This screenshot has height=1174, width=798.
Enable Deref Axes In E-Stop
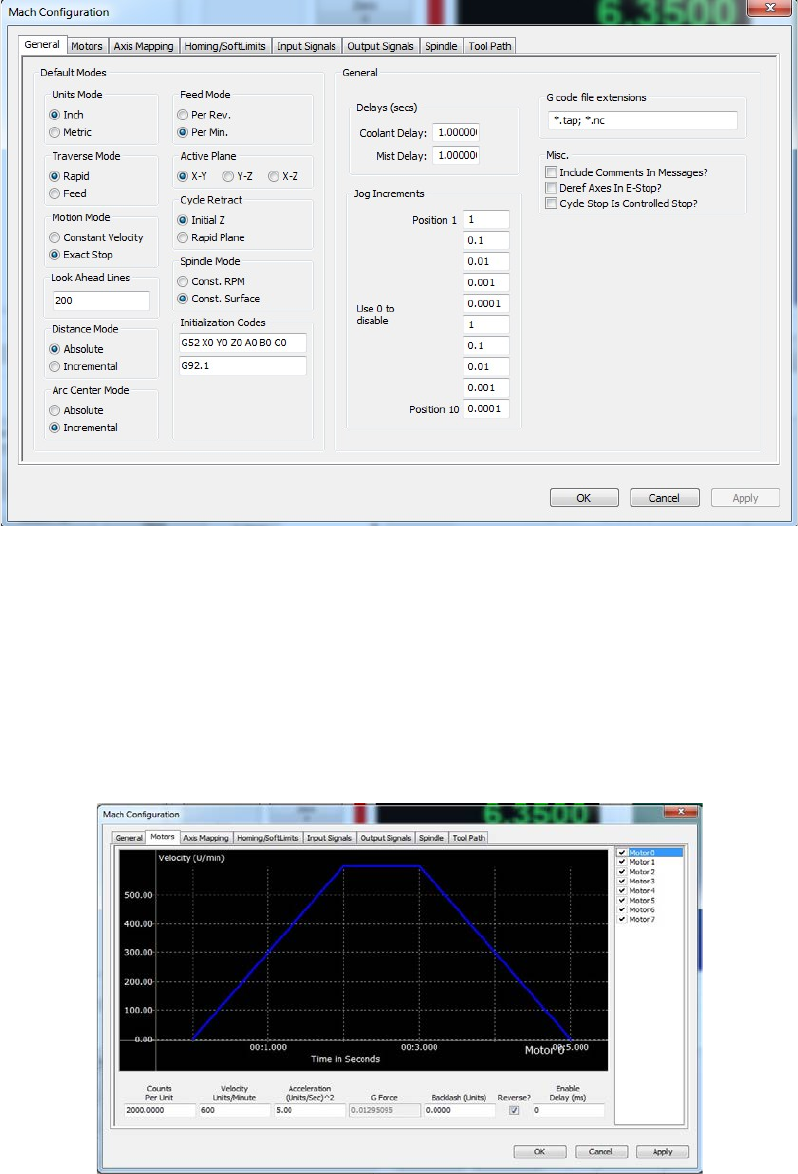pyautogui.click(x=551, y=188)
